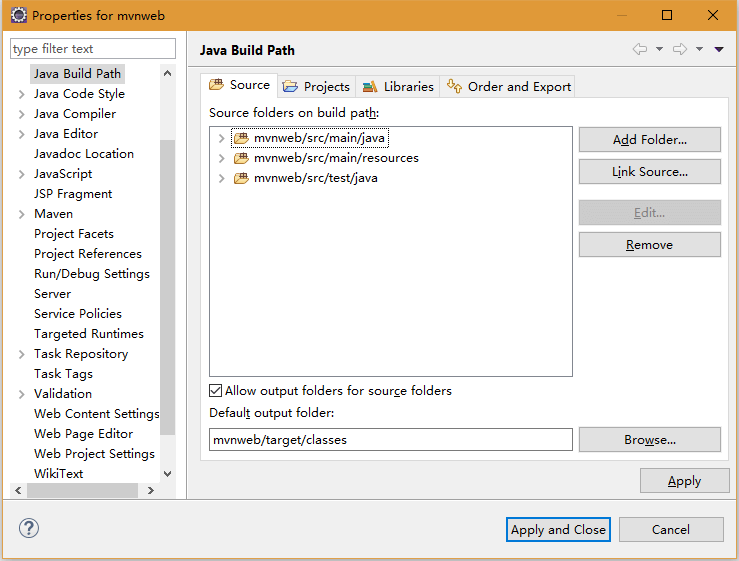
Task: Click the sidebar horizontal scrollbar thumb
Action: pyautogui.click(x=82, y=491)
